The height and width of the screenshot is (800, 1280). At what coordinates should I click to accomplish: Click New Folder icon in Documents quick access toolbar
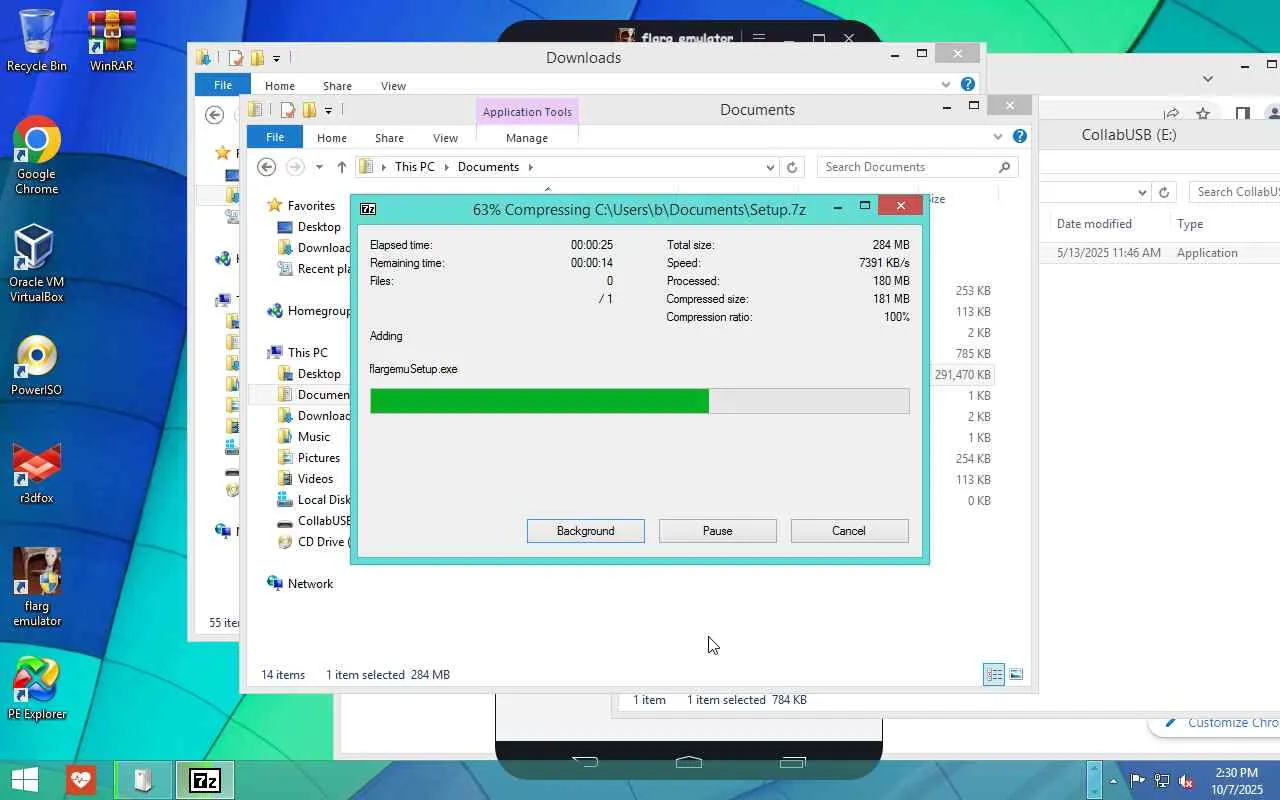click(x=309, y=110)
